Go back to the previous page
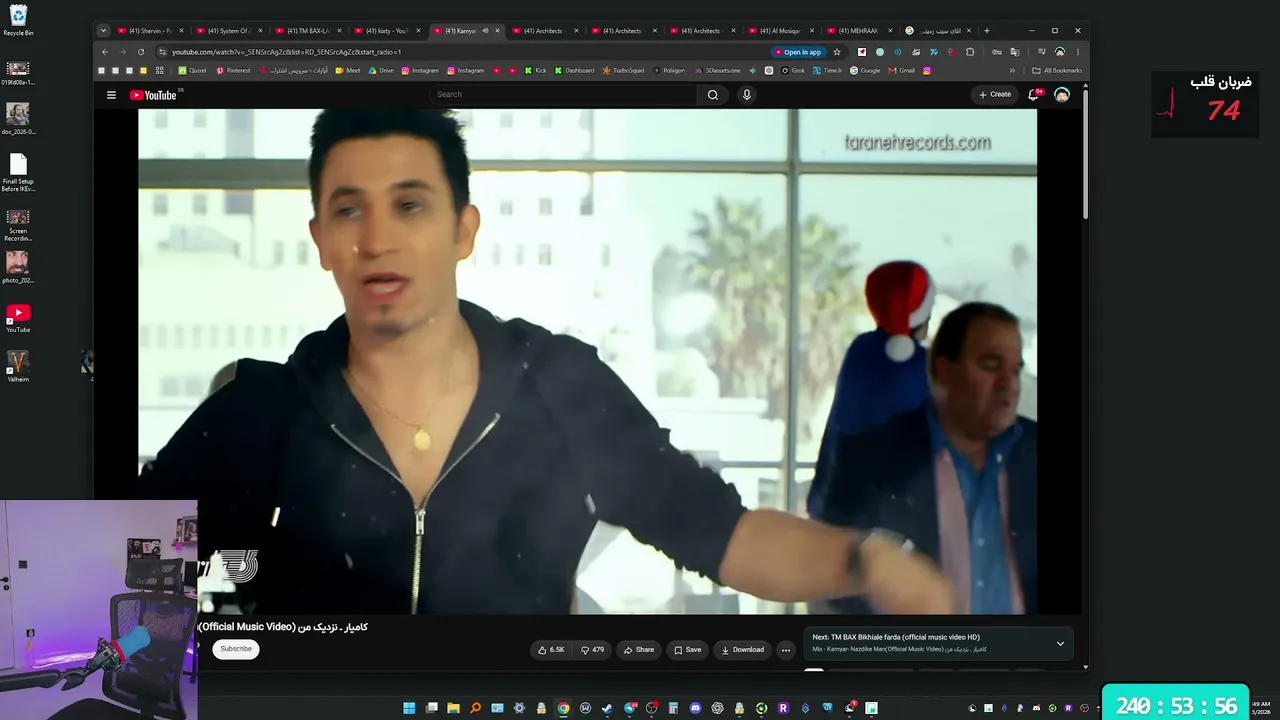1280x720 pixels. tap(105, 52)
